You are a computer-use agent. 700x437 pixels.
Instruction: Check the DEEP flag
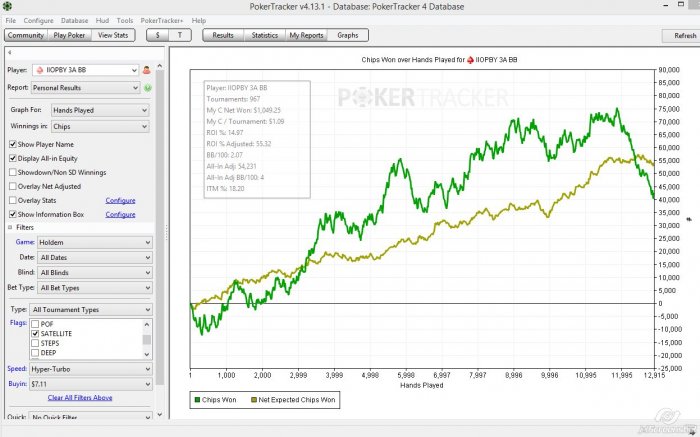[35, 353]
